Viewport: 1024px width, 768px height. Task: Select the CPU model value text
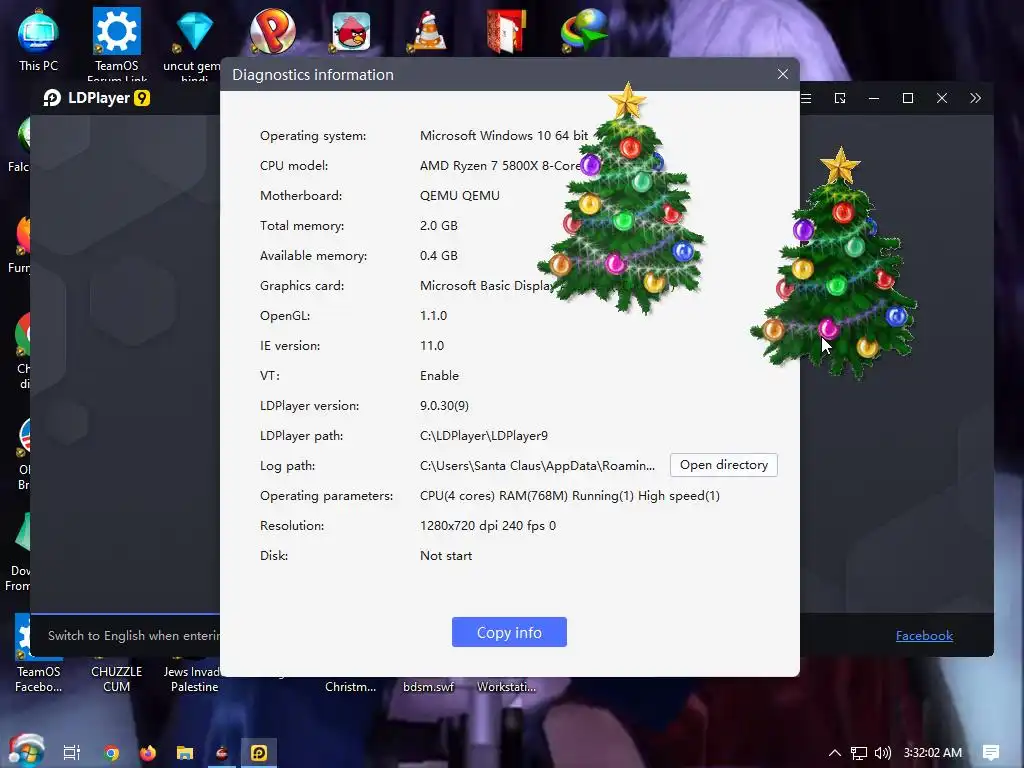pos(500,165)
